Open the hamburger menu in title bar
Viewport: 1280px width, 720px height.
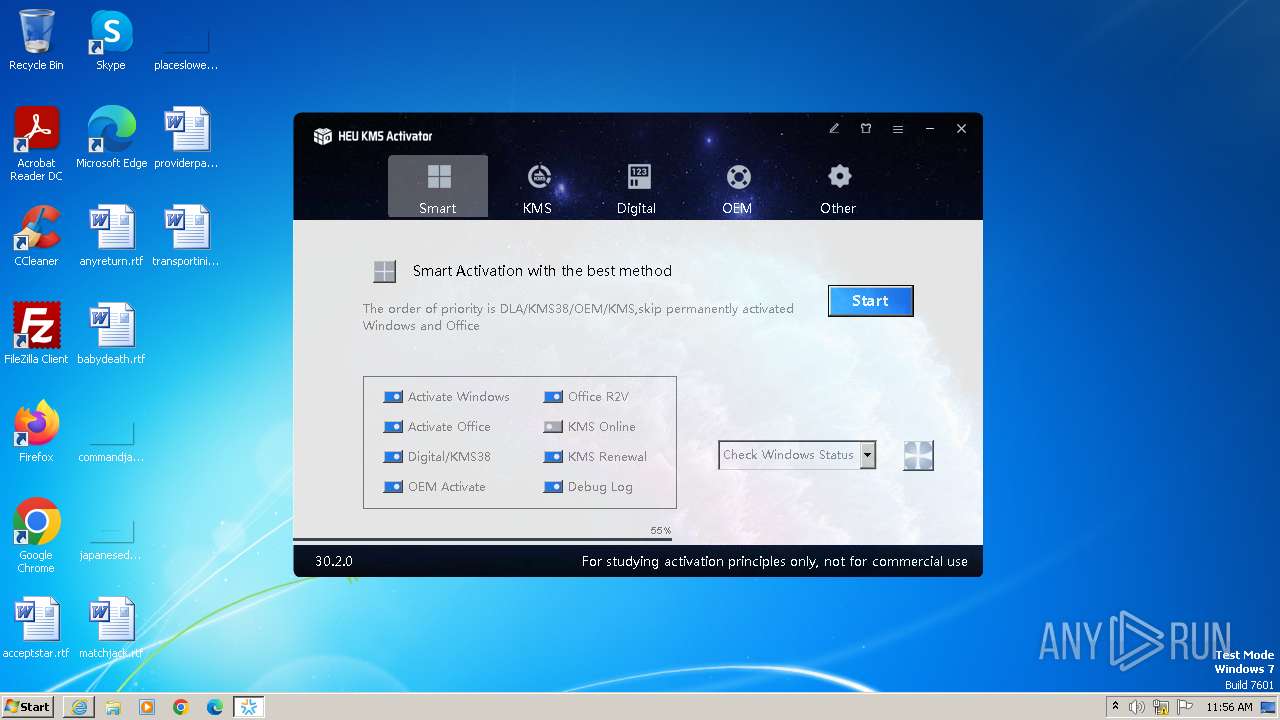tap(898, 129)
